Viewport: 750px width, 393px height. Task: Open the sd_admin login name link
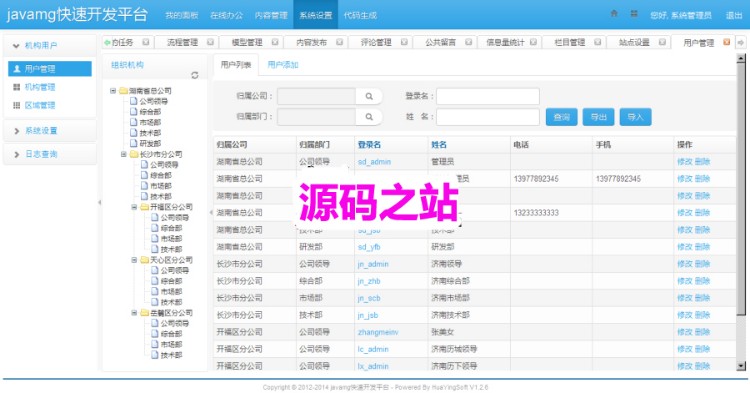pyautogui.click(x=374, y=162)
